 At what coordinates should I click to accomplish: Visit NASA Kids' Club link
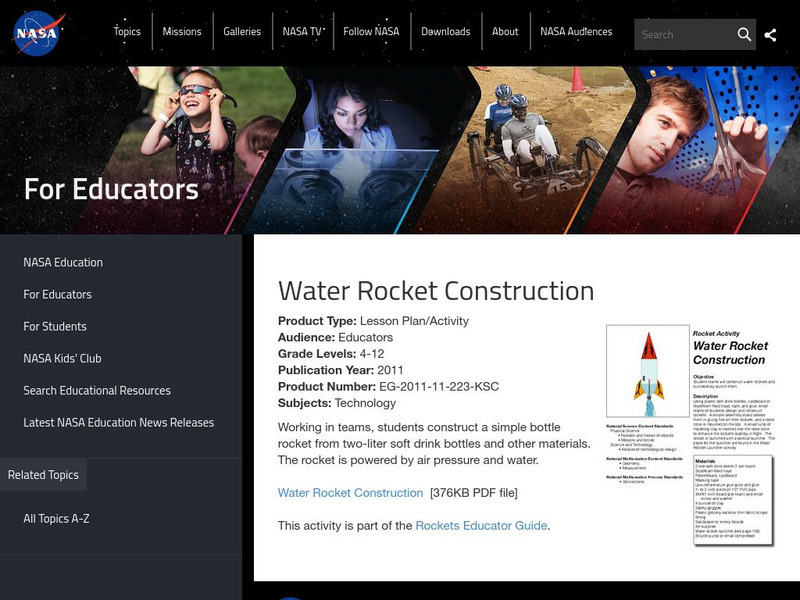pyautogui.click(x=62, y=359)
